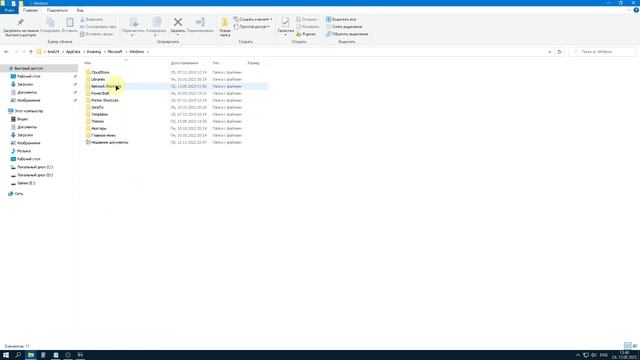Switch to details view icon in status bar
This screenshot has height=360, width=640.
[x=628, y=346]
